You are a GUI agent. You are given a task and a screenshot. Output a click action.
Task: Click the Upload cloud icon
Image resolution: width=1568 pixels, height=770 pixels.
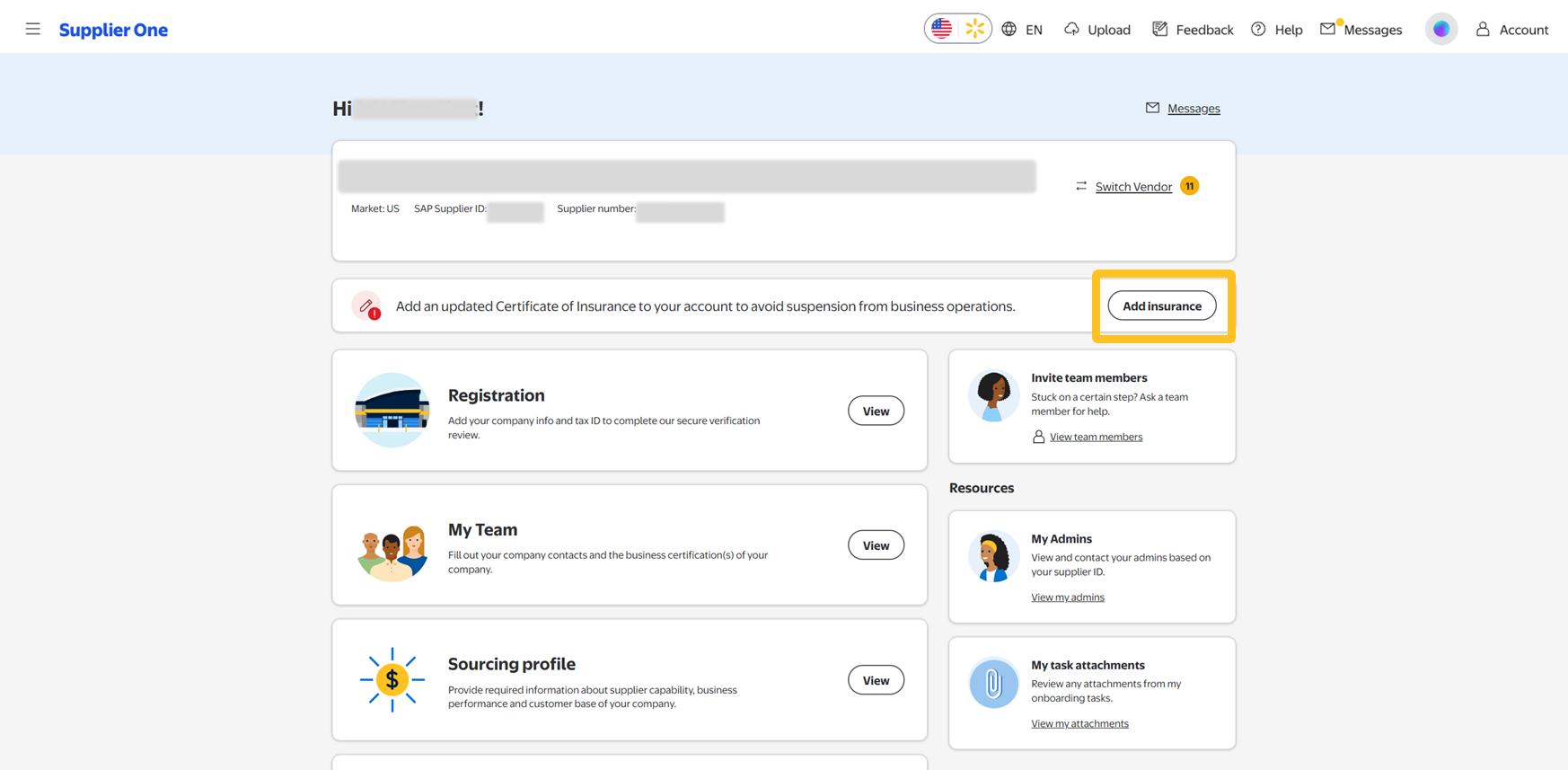[1071, 30]
